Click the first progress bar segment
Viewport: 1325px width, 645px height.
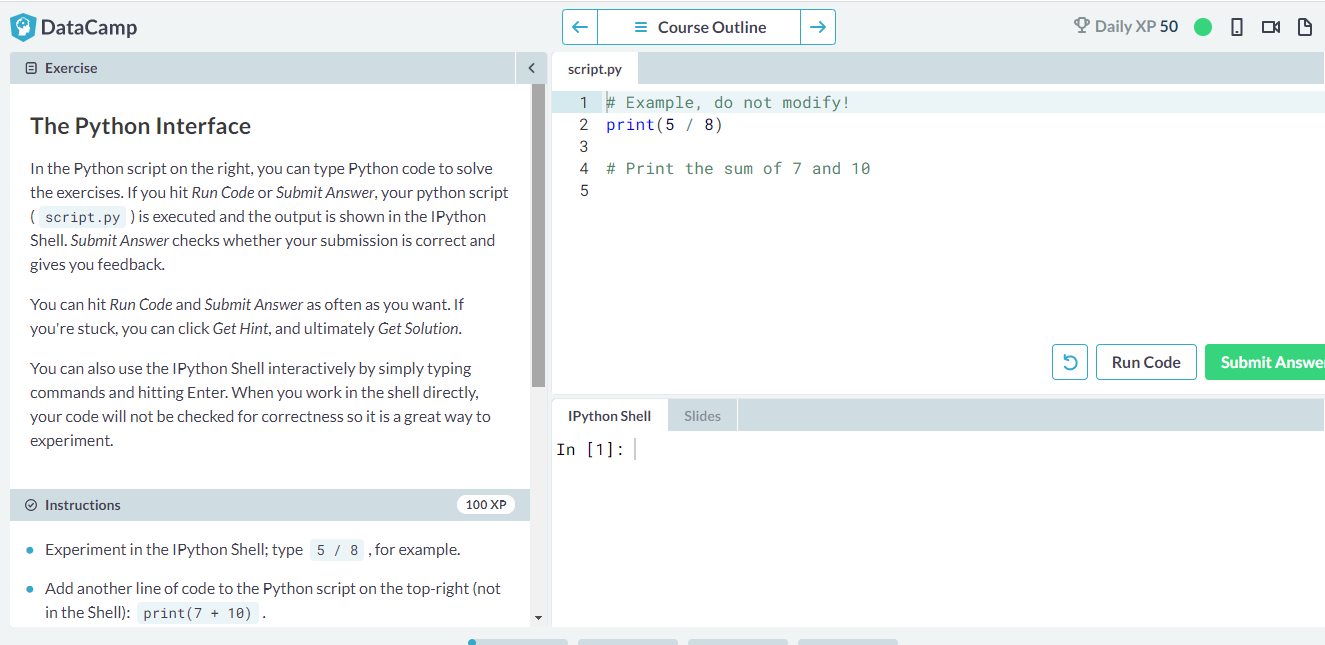pos(517,642)
